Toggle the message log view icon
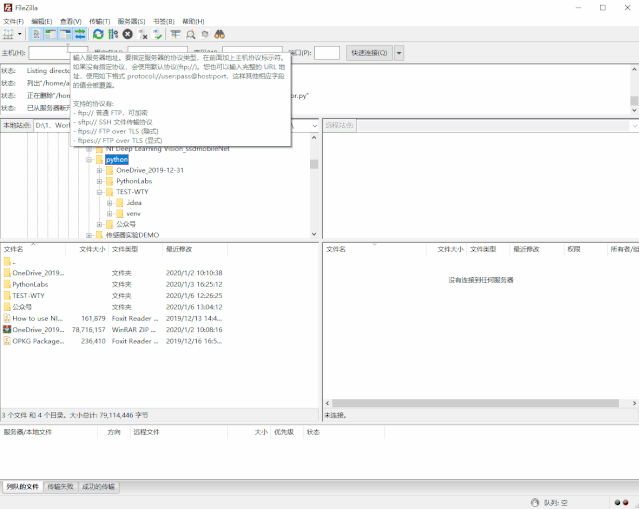The height and width of the screenshot is (509, 639). [37, 34]
